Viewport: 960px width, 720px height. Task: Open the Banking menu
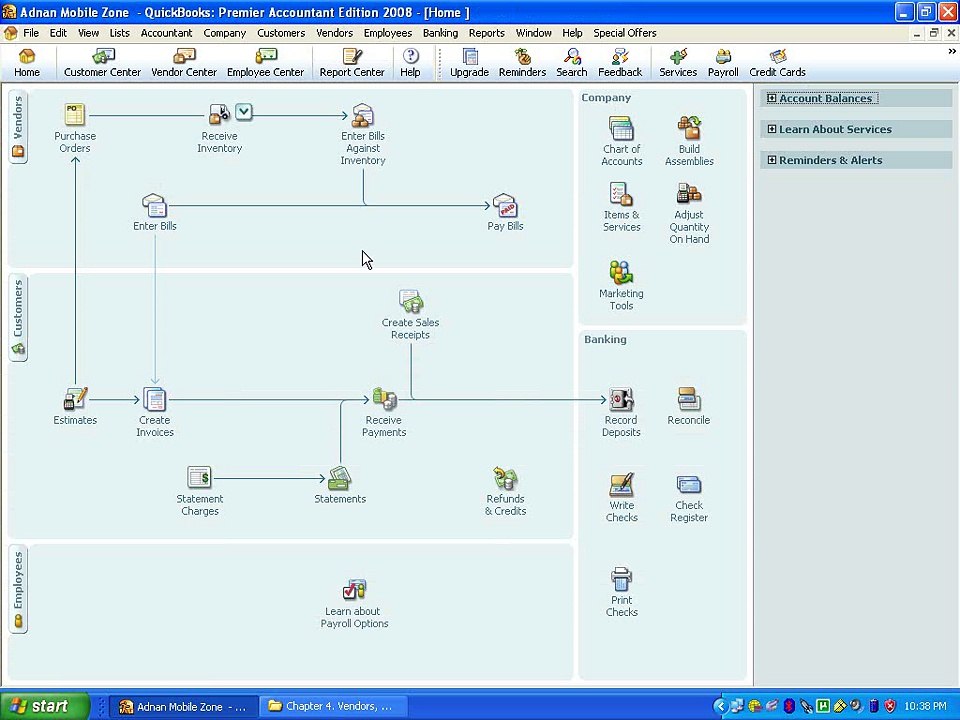click(x=440, y=33)
